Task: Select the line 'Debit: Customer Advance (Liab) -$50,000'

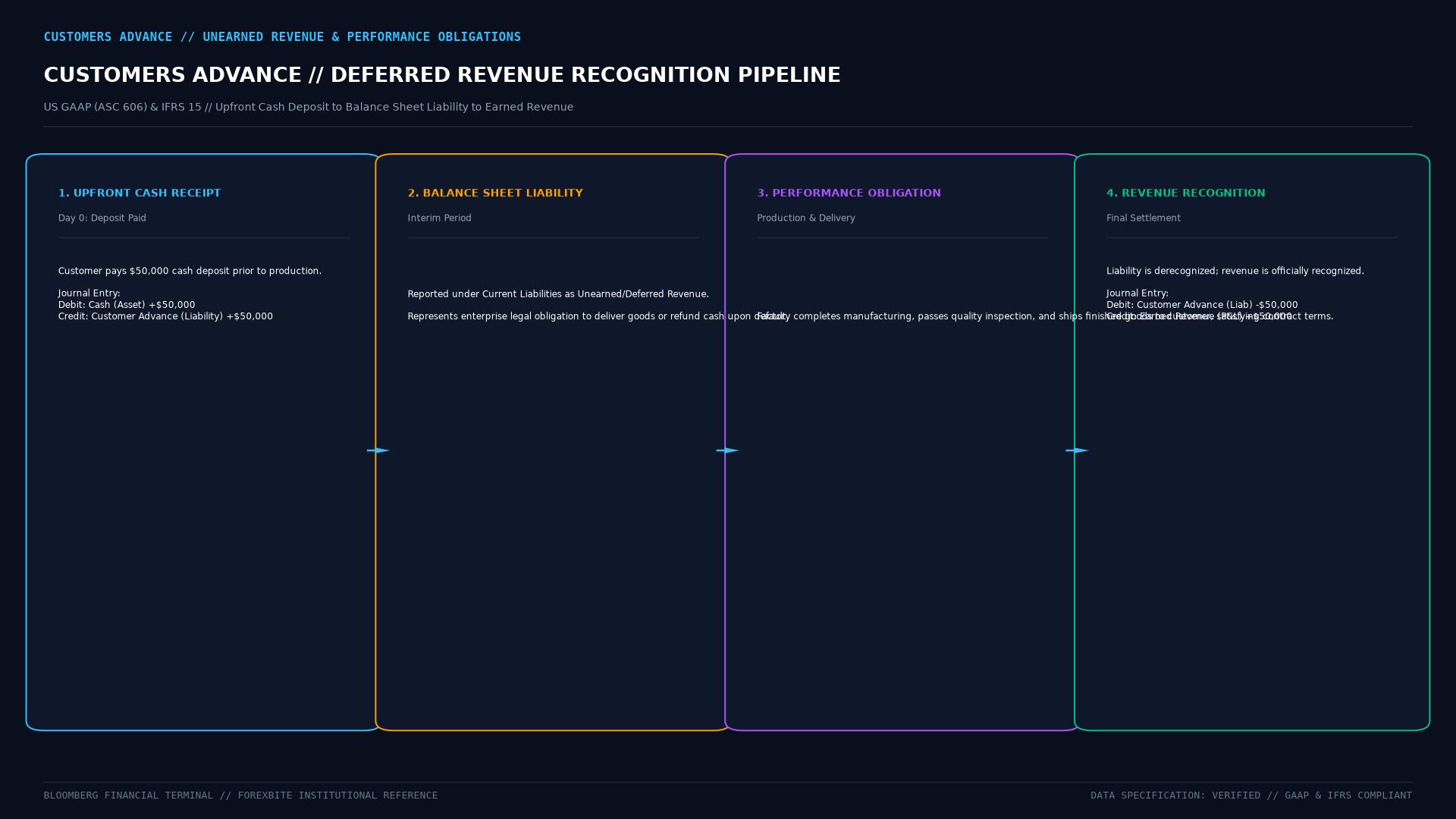Action: point(1202,305)
